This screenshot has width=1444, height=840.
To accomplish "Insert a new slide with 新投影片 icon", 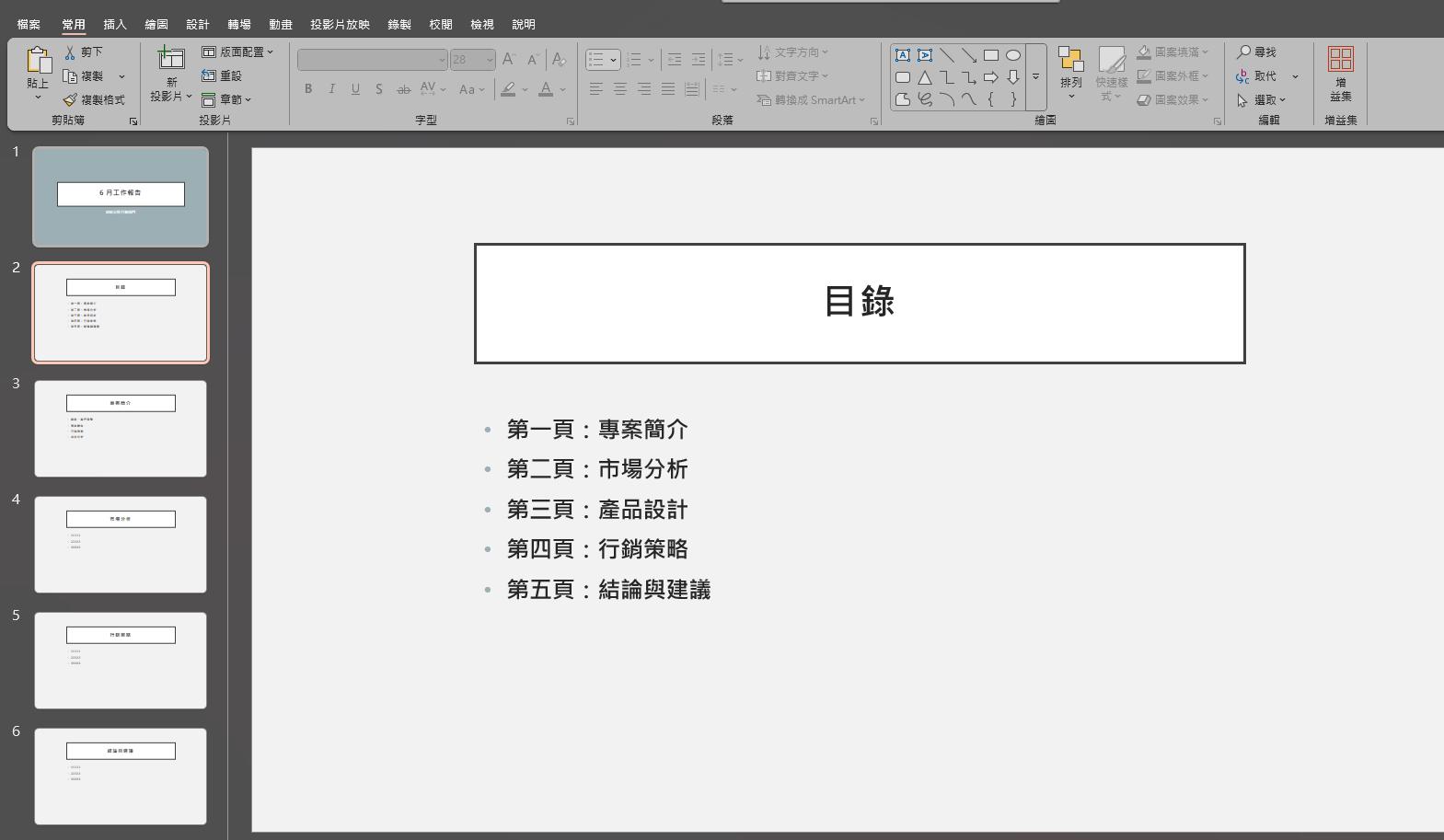I will pyautogui.click(x=171, y=58).
